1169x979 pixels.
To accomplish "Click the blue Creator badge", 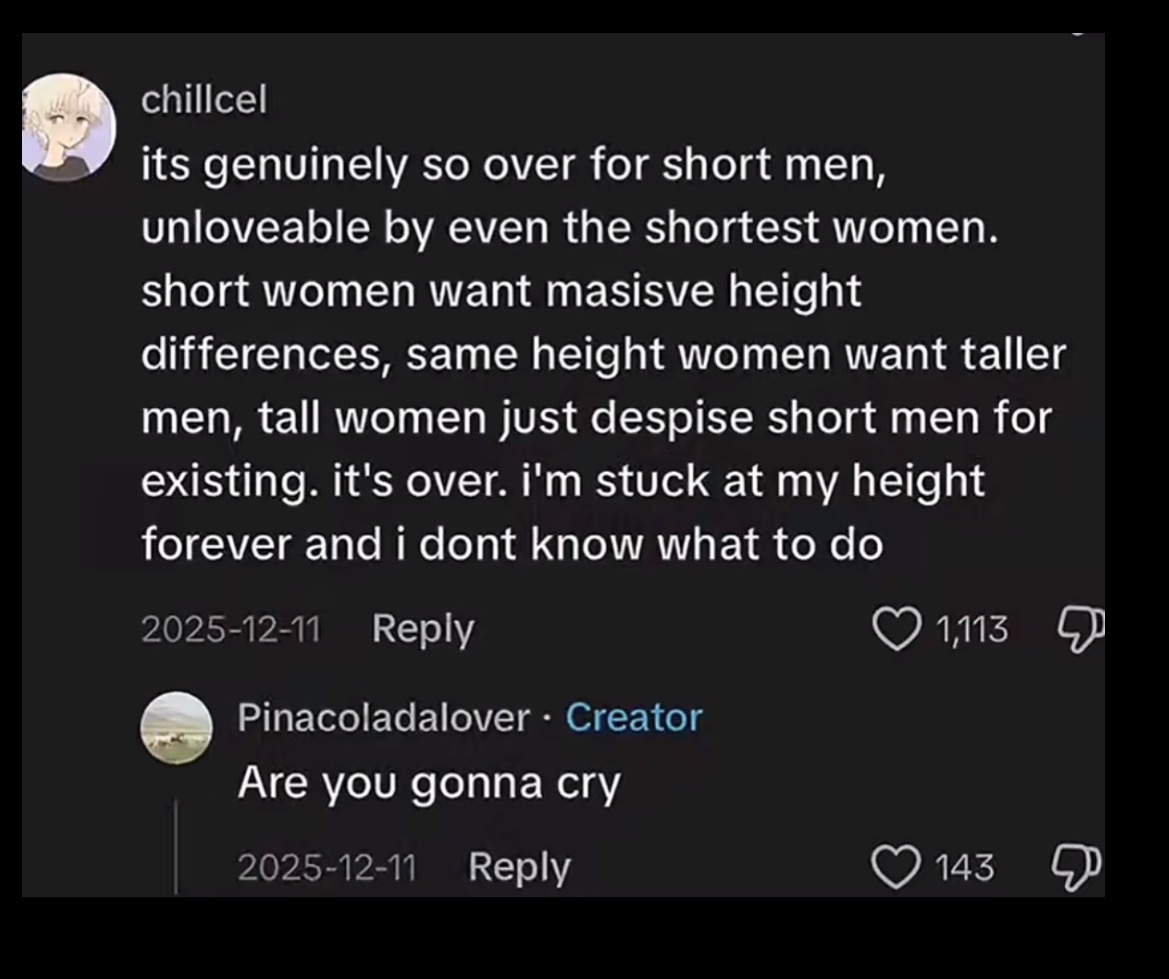I will click(634, 717).
